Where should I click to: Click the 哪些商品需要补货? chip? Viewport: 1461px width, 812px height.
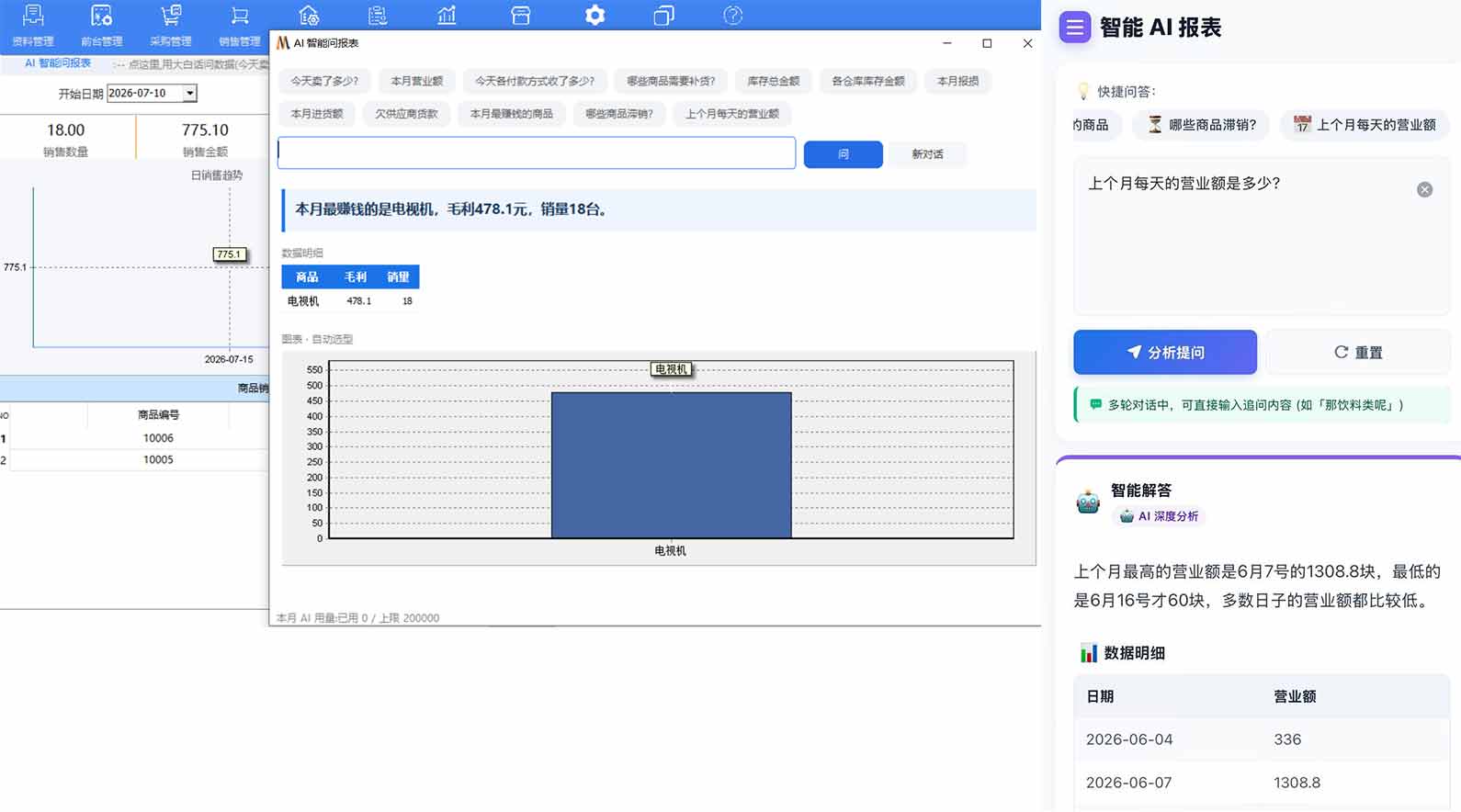671,81
